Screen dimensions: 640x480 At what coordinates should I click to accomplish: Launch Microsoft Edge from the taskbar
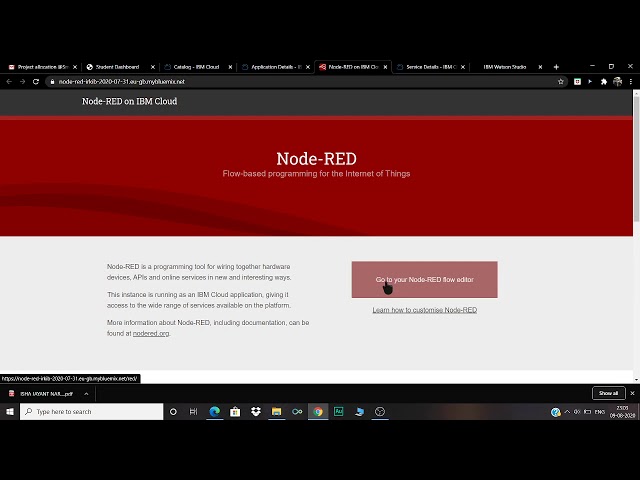click(x=214, y=411)
